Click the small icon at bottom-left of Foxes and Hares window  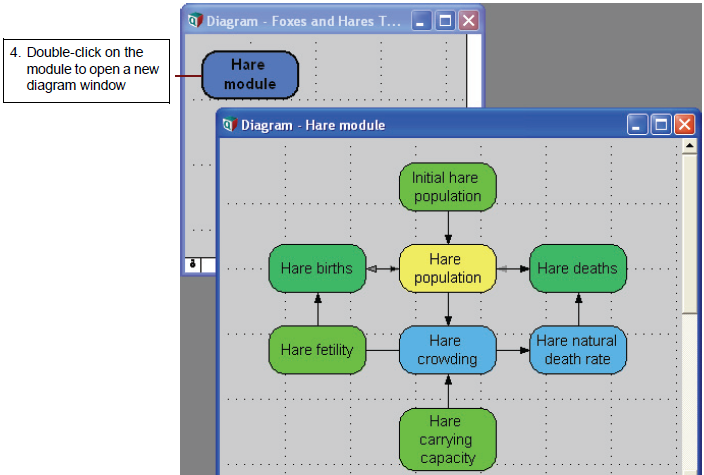(193, 264)
